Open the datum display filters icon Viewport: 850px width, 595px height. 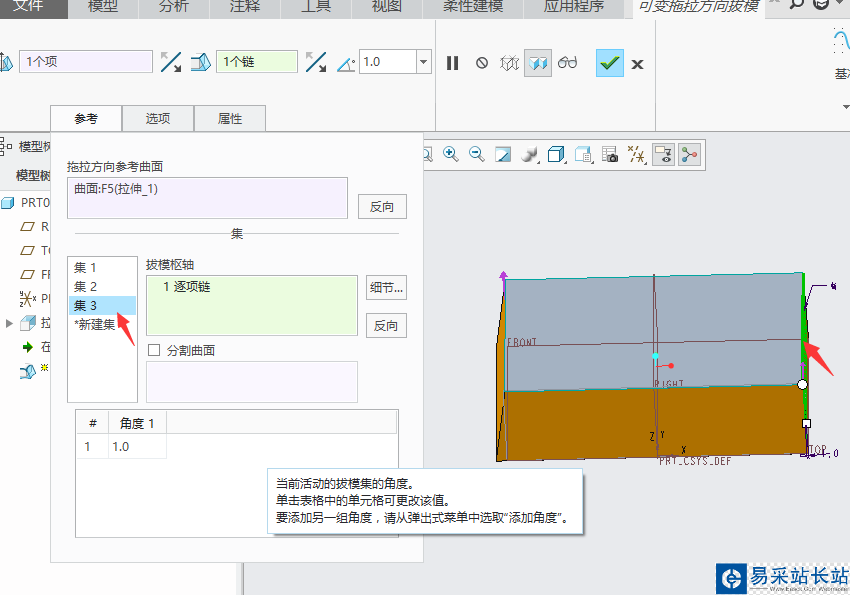point(636,155)
